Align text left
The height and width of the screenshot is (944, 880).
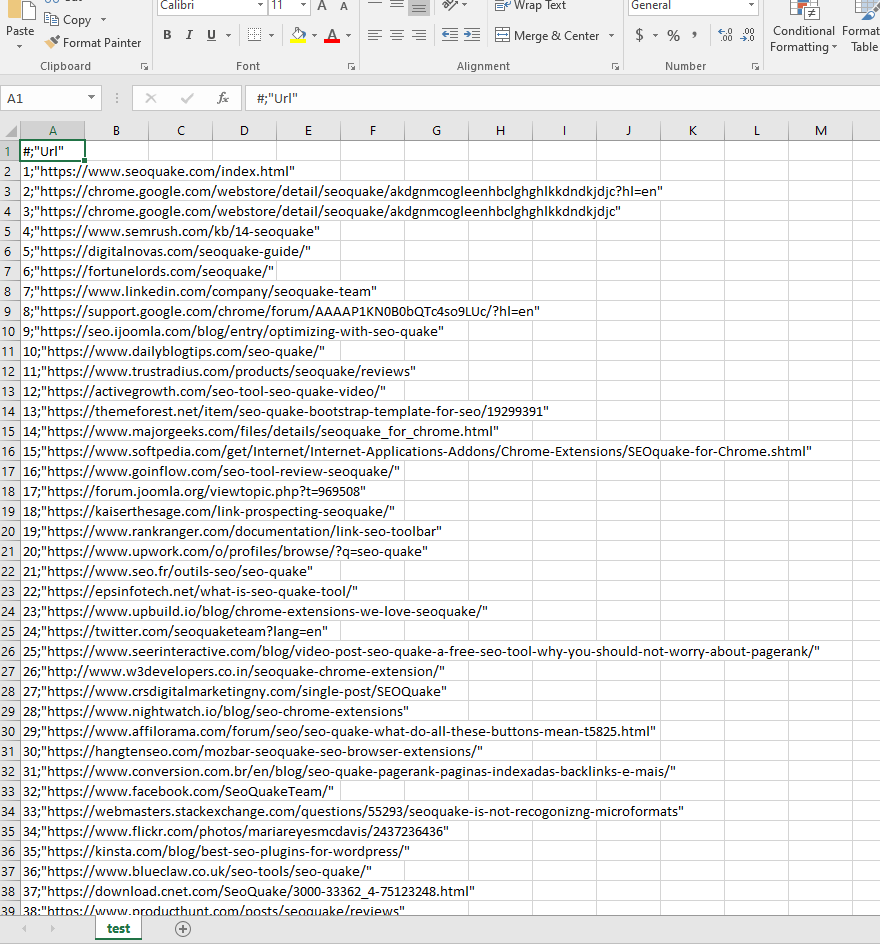(374, 36)
